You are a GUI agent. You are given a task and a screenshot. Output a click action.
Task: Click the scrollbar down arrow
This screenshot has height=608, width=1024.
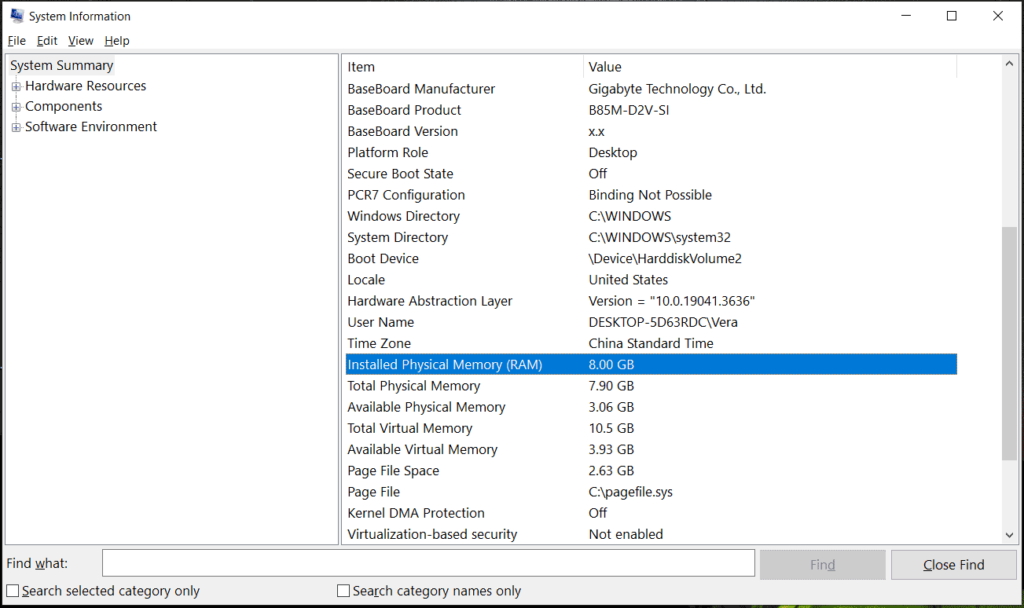click(1009, 535)
